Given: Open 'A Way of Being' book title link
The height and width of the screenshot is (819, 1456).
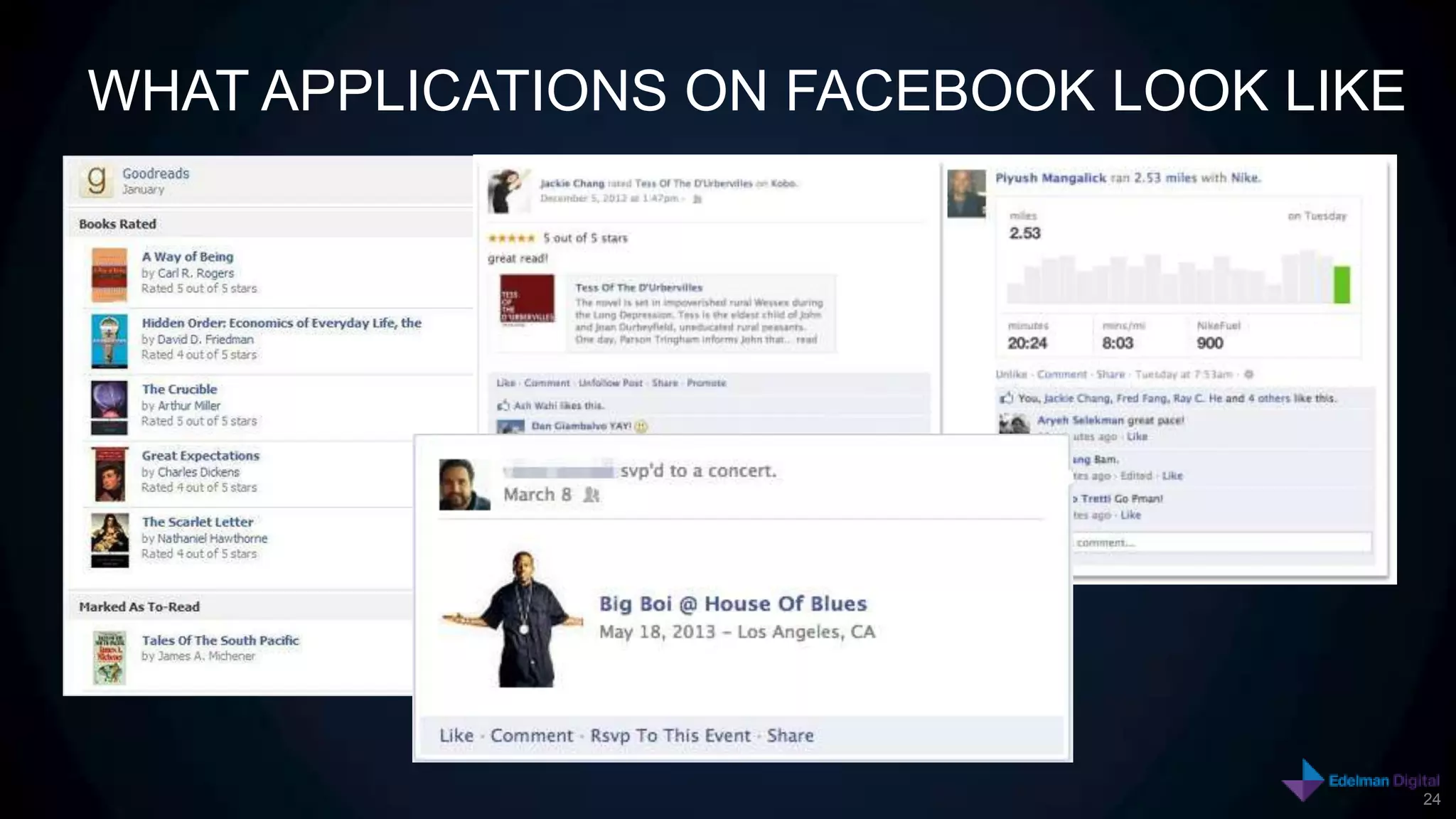Looking at the screenshot, I should (187, 257).
